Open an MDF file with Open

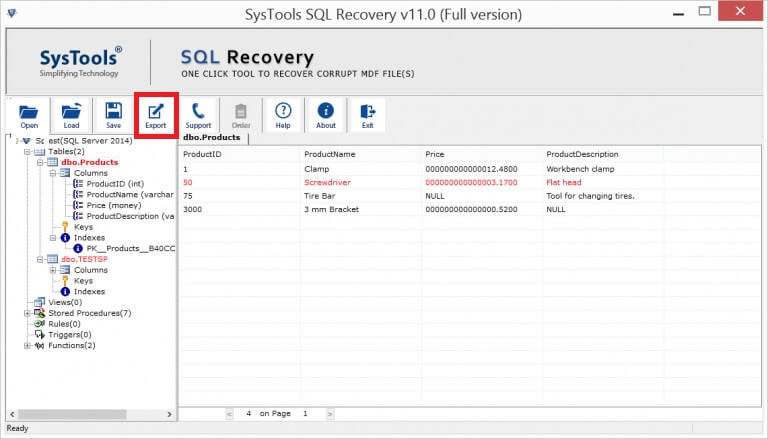(x=28, y=116)
